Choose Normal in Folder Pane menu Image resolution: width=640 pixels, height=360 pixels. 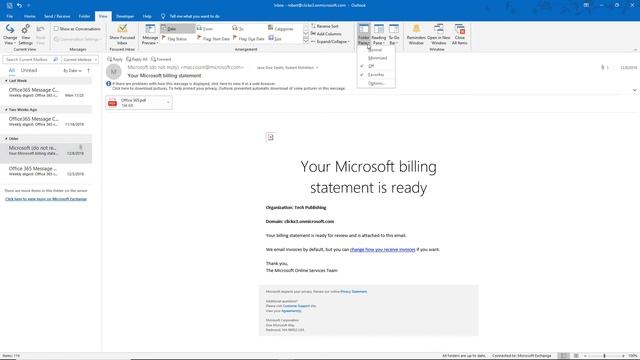click(x=376, y=50)
